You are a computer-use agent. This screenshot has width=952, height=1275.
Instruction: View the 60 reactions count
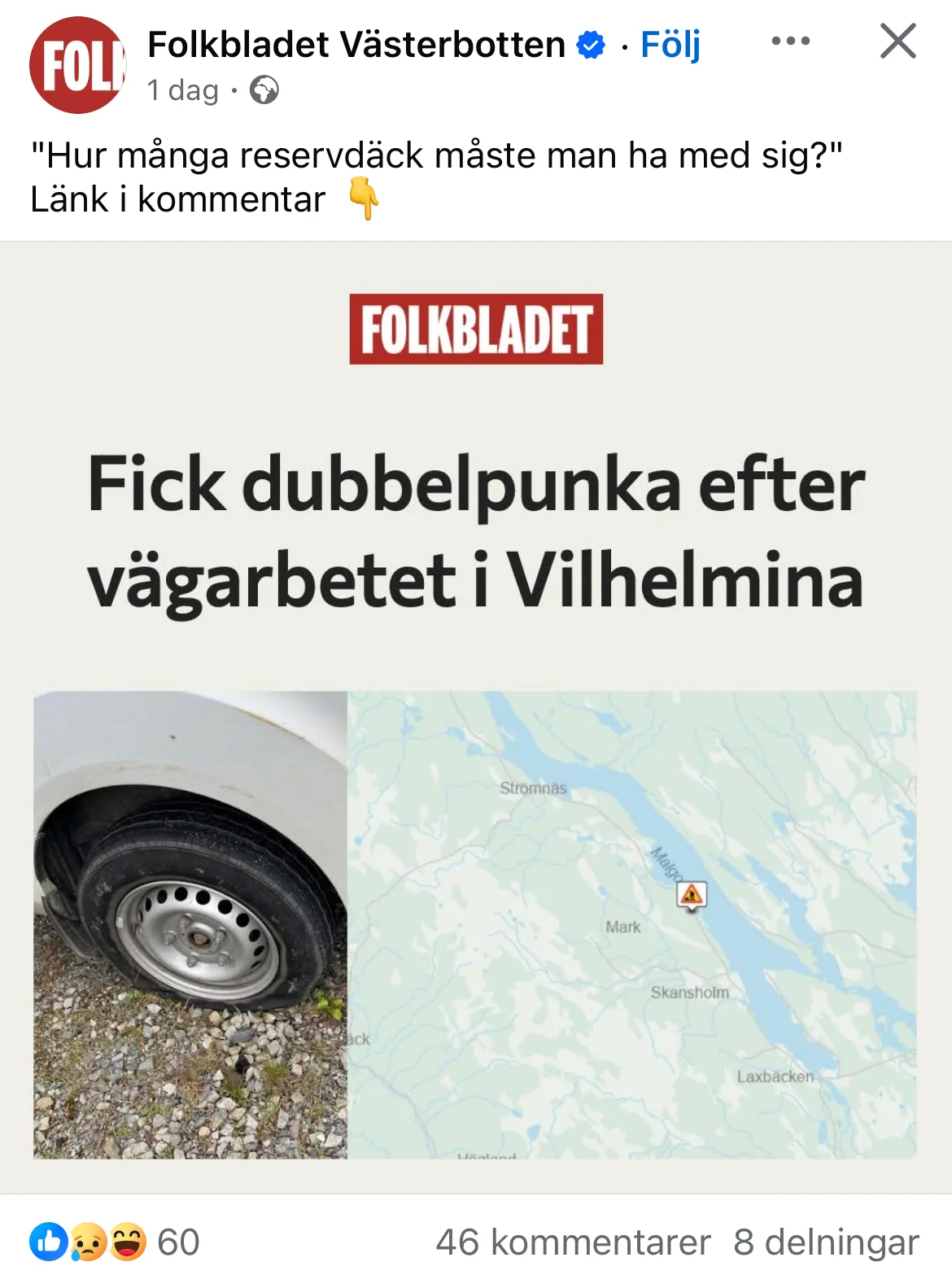pos(178,1242)
